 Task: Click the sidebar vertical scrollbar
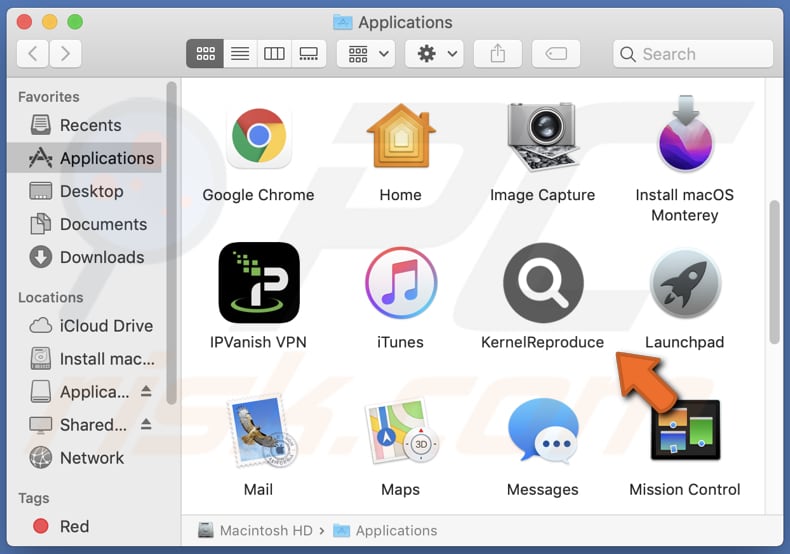click(x=171, y=243)
